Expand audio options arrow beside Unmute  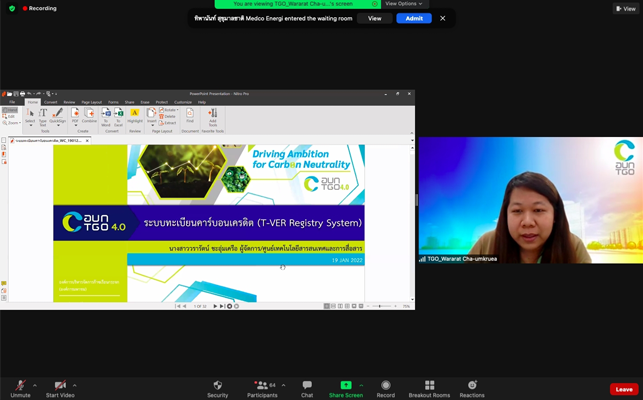(x=35, y=385)
